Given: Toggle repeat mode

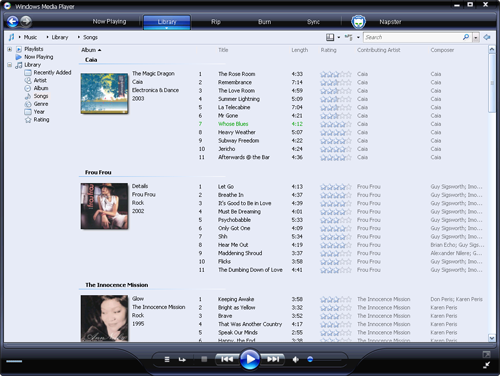Looking at the screenshot, I should point(182,359).
